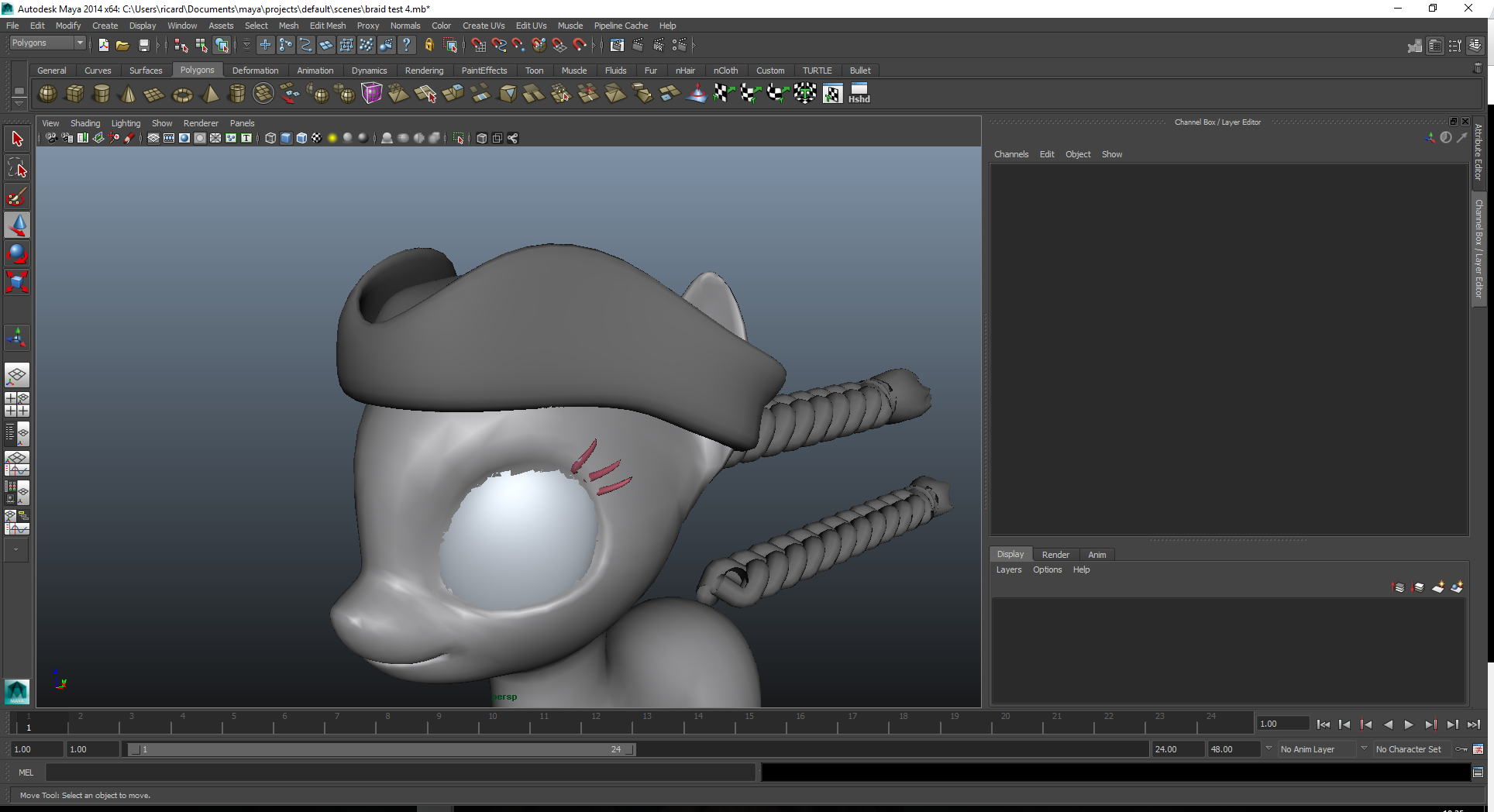Activate the Scale tool in toolbox
Screen dimensions: 1494x812
(17, 281)
